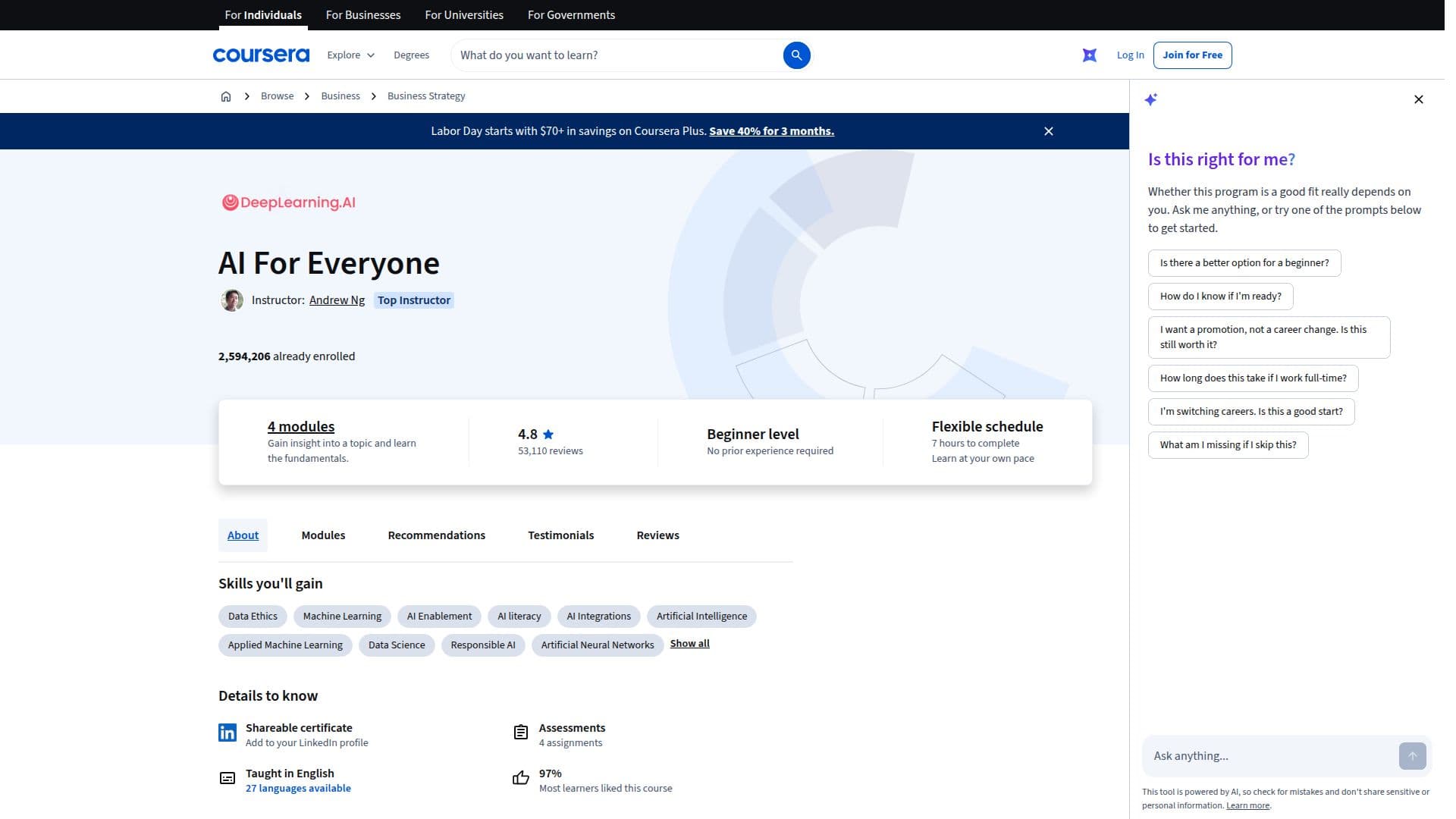Open the Recommendations tab
The height and width of the screenshot is (819, 1456).
[437, 535]
